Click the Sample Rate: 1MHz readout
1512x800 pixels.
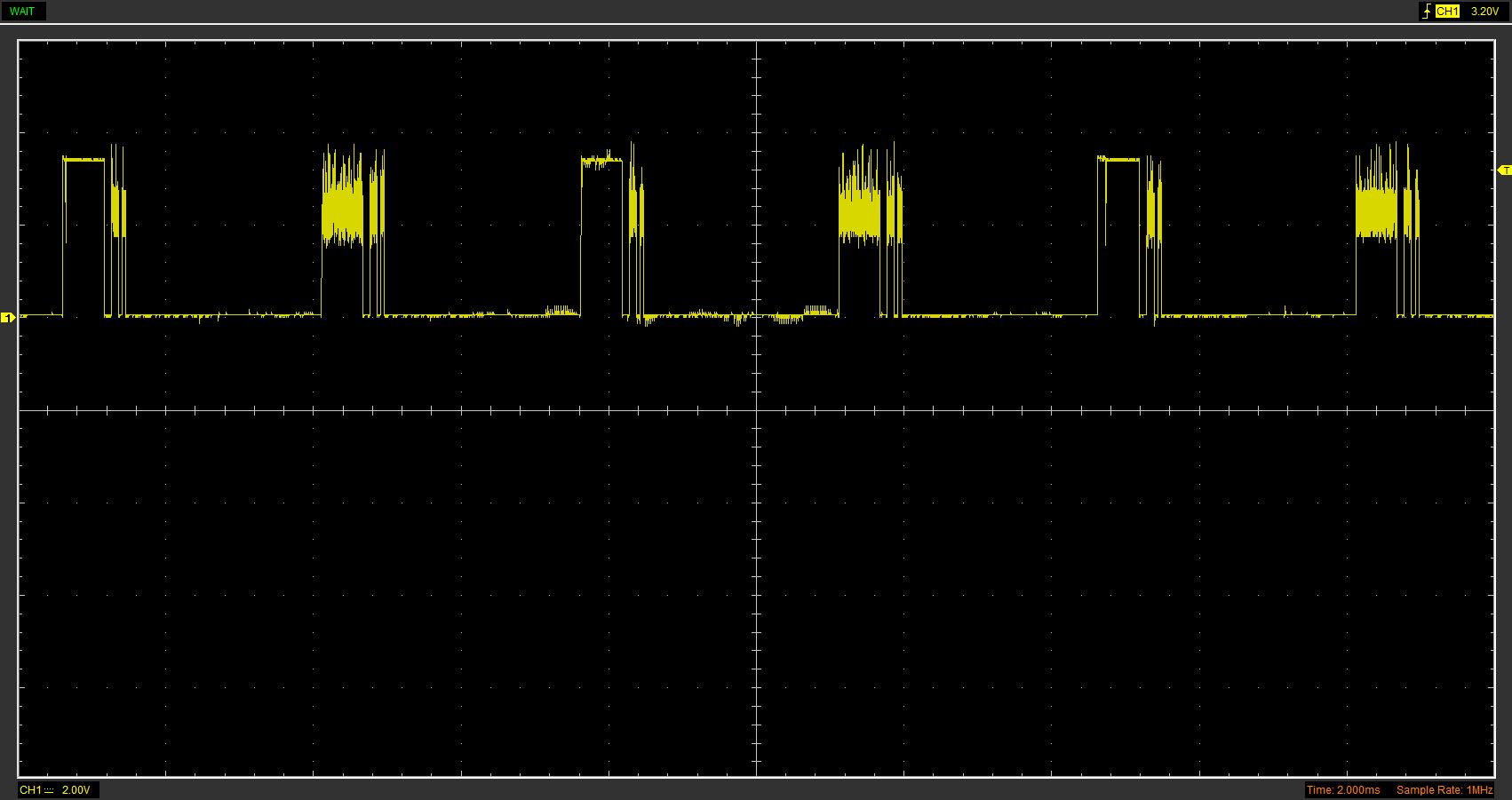(1444, 789)
